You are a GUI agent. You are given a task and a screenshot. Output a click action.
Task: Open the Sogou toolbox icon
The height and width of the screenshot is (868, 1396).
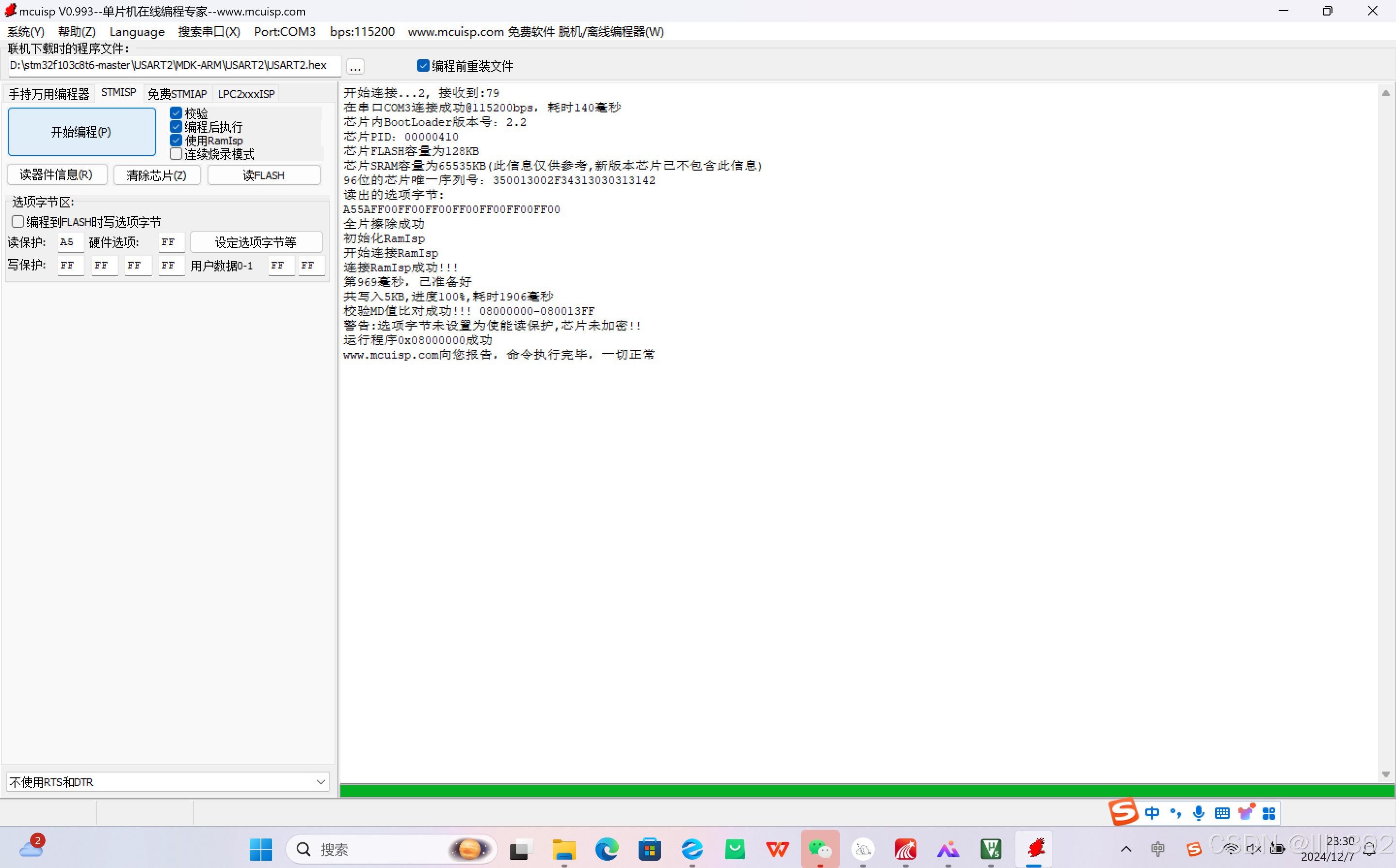(x=1269, y=812)
